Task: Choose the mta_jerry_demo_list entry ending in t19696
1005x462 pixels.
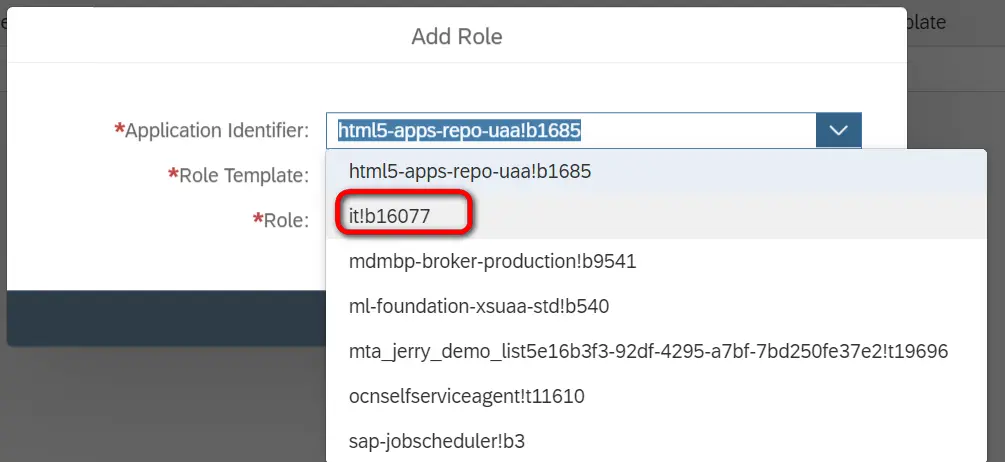Action: 648,351
